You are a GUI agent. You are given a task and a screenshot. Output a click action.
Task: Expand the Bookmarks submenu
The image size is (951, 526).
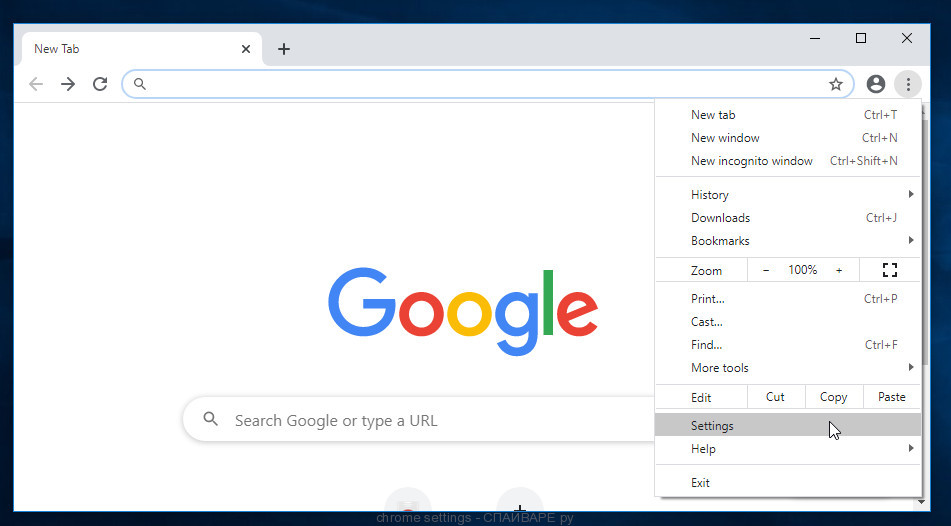(788, 241)
